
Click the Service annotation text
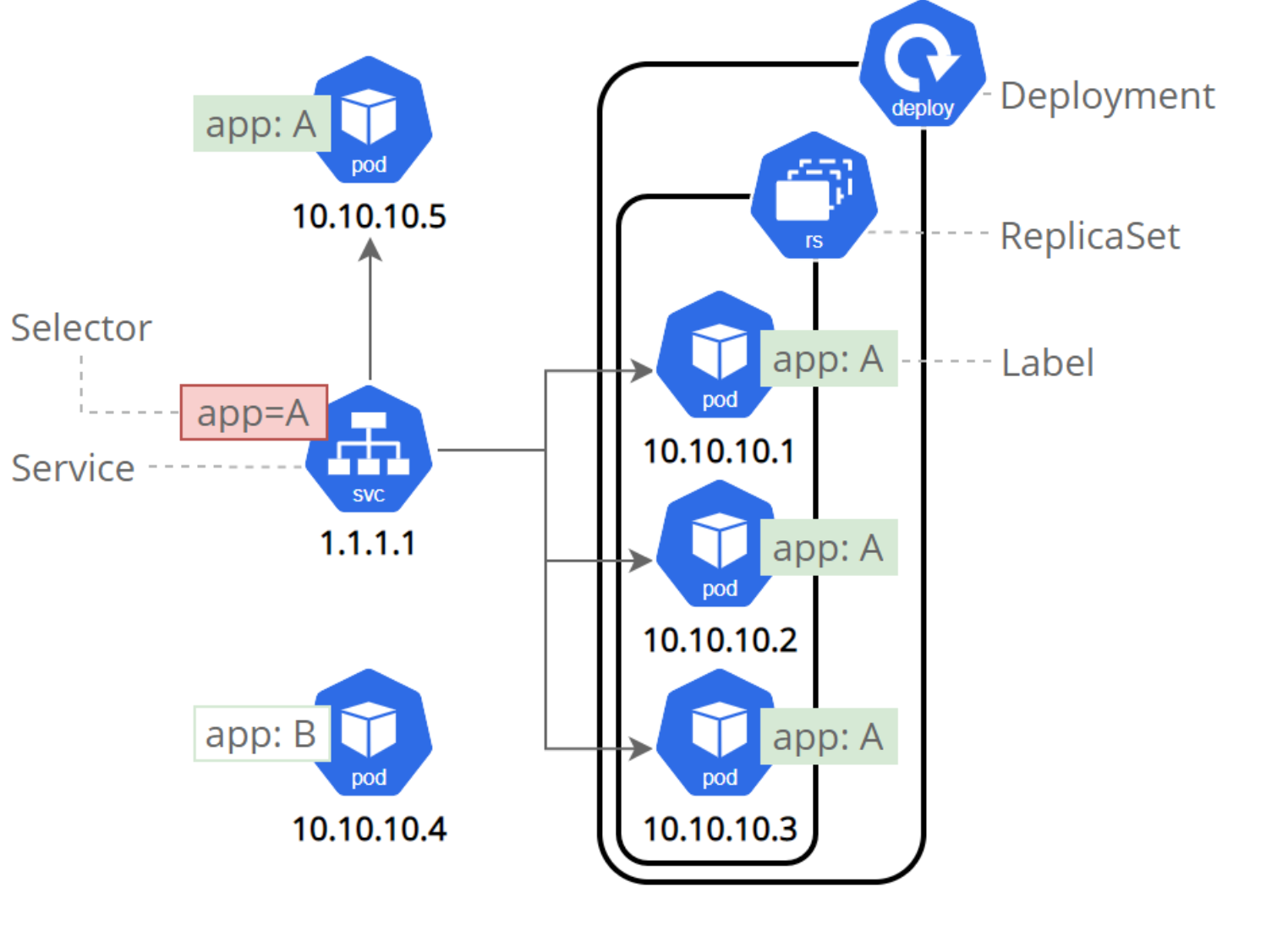tap(74, 468)
